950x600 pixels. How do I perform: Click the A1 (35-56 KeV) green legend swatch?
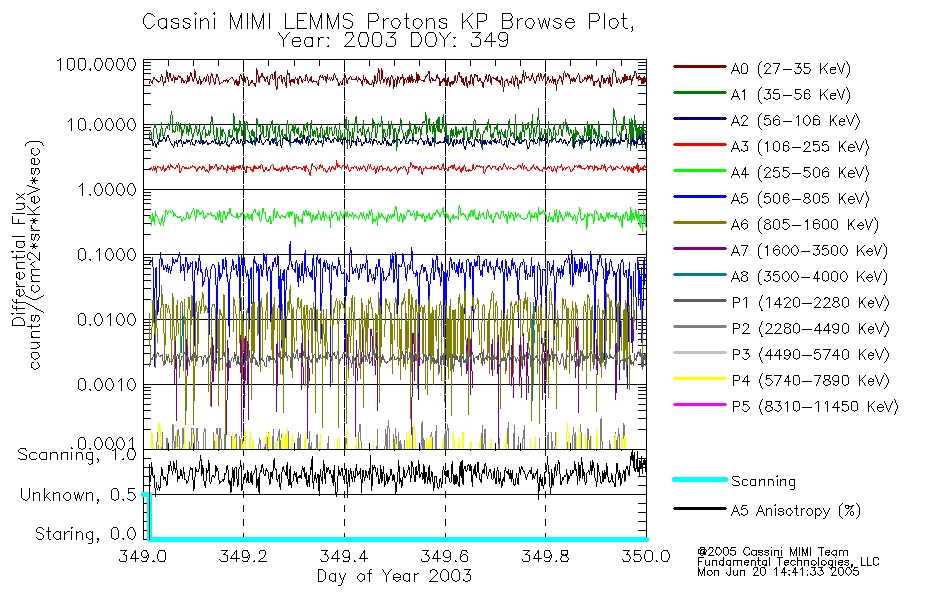click(x=699, y=93)
